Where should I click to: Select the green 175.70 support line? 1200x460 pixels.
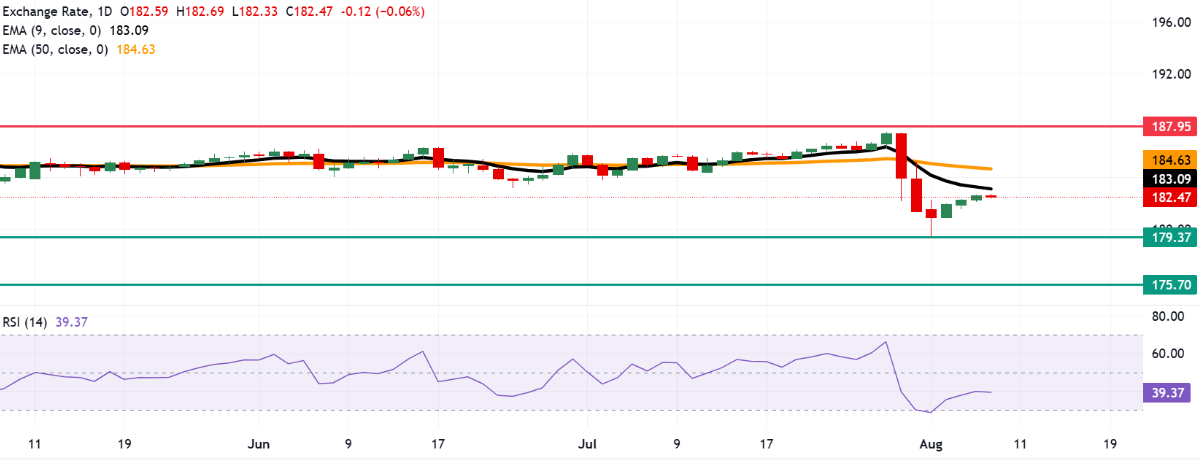570,285
